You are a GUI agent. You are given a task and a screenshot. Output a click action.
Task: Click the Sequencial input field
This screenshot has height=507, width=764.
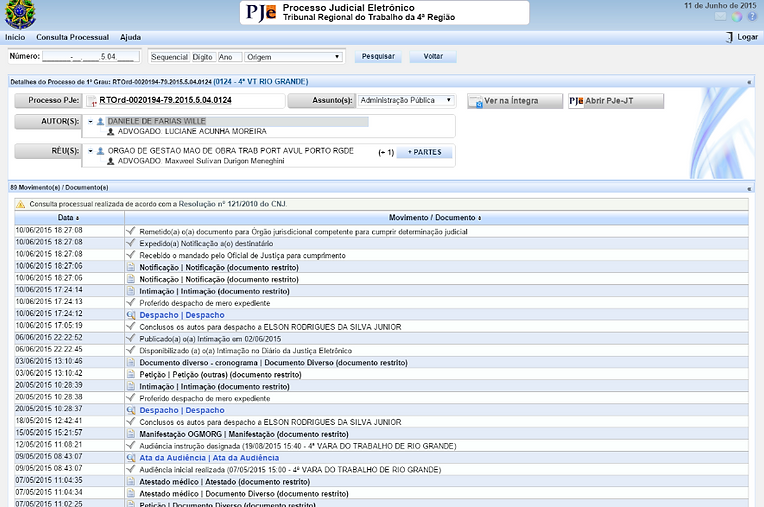[x=169, y=57]
